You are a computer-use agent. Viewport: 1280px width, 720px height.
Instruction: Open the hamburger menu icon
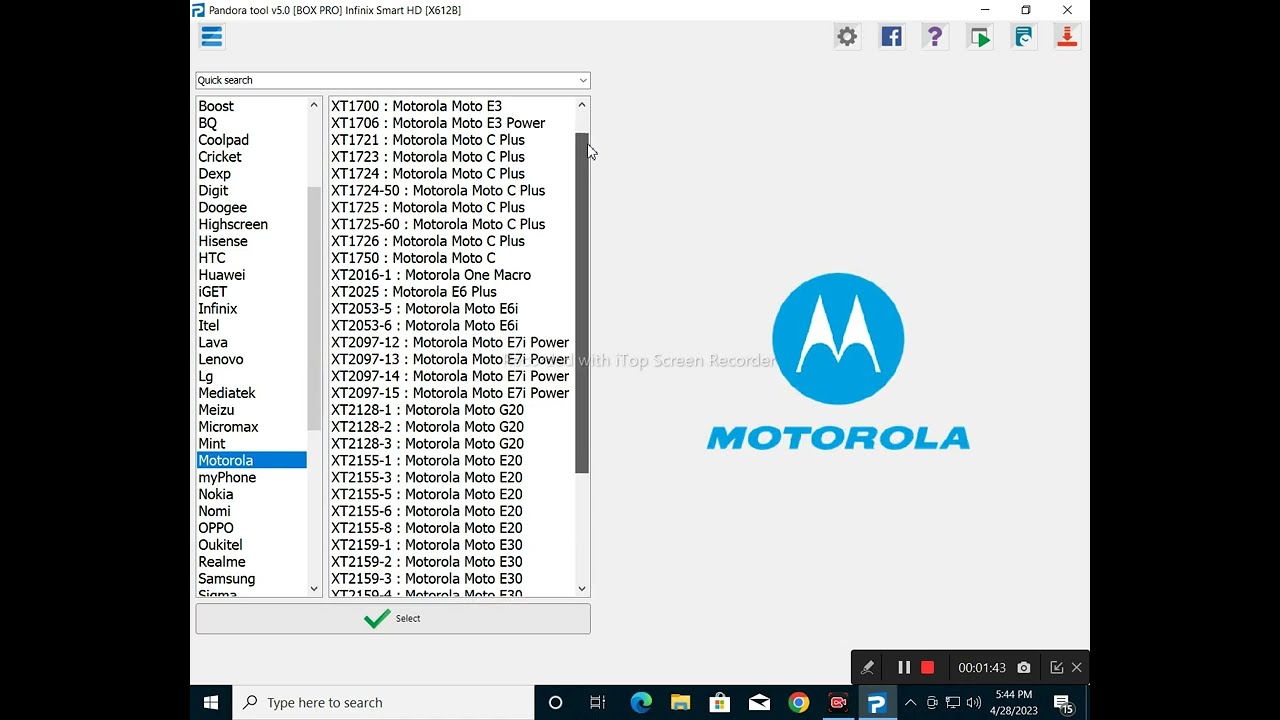pos(211,37)
